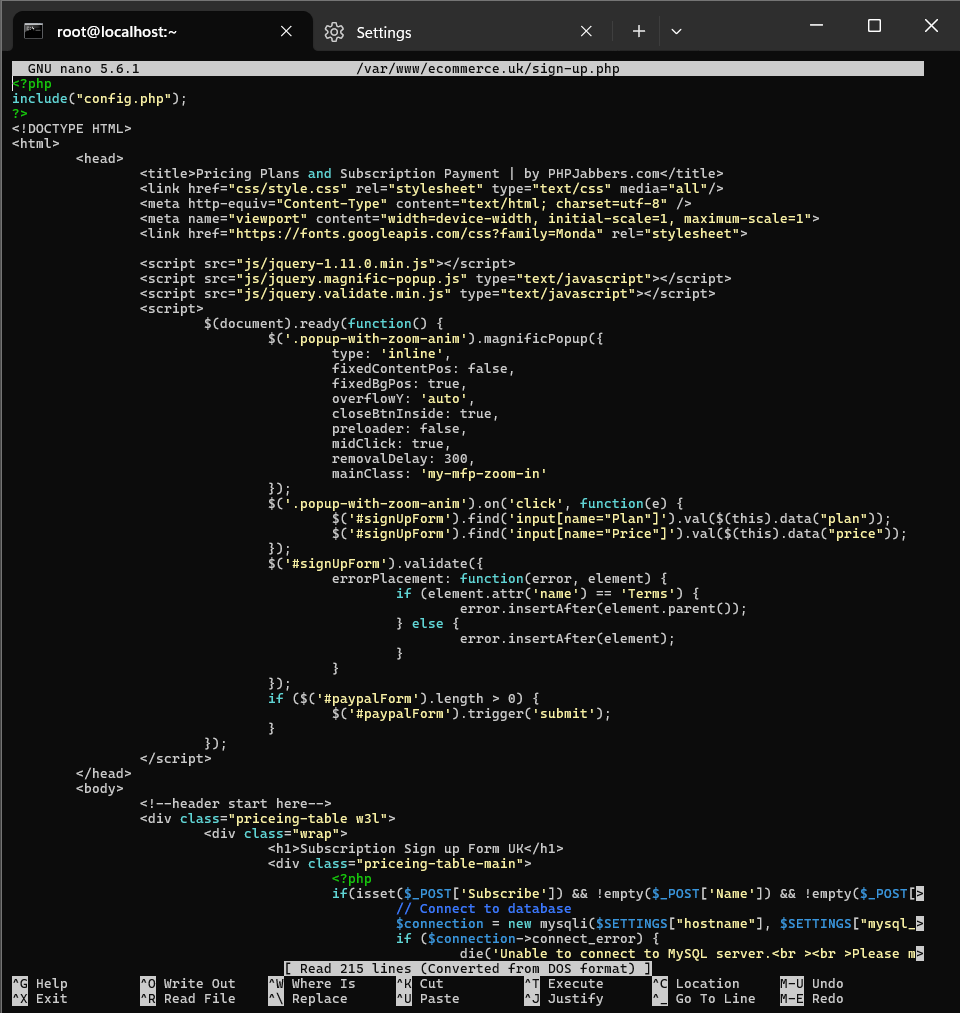Click the trigger('submit') line
This screenshot has width=960, height=1013.
coord(472,713)
